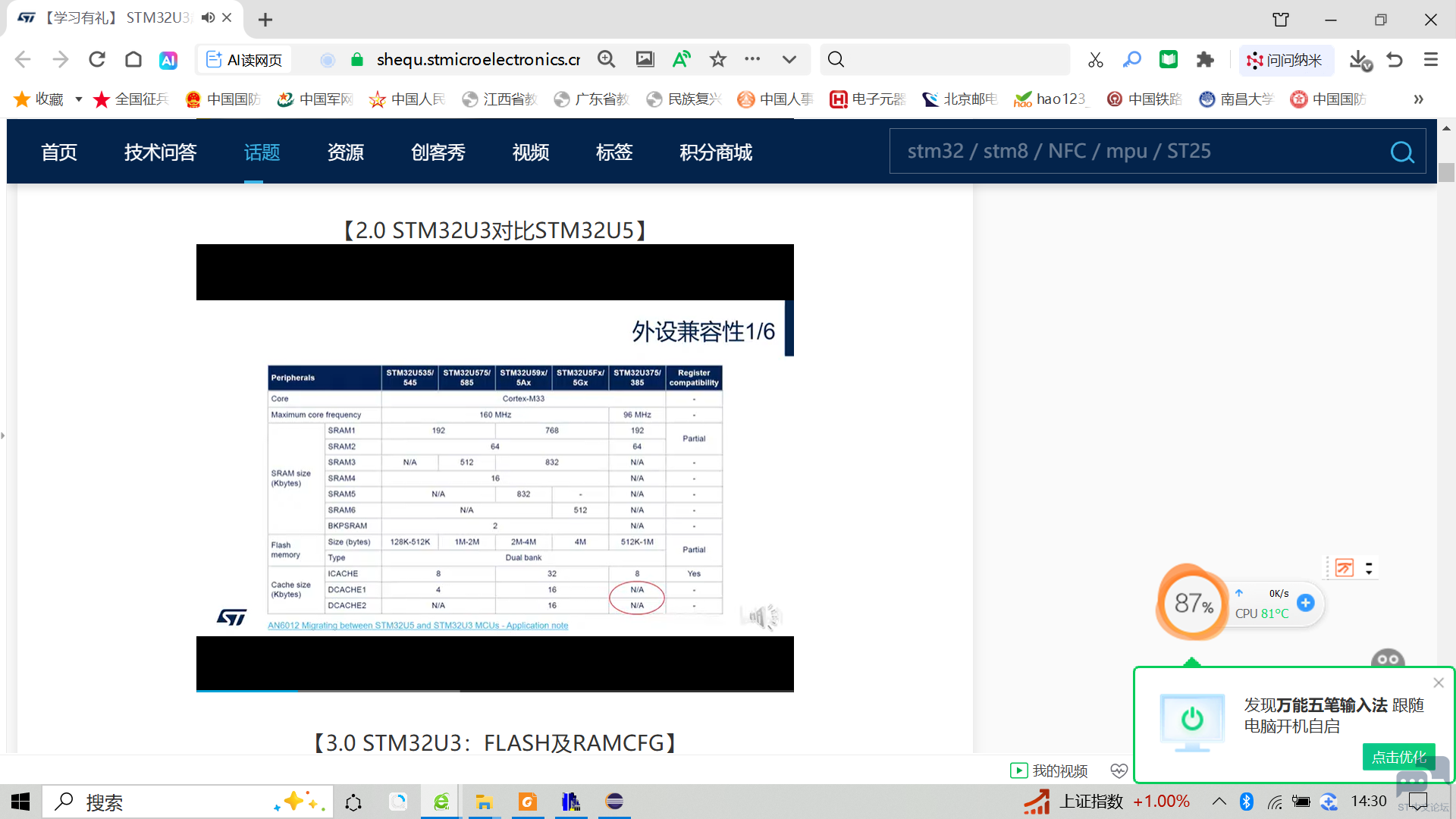
Task: Open the extensions puzzle icon
Action: pyautogui.click(x=1205, y=59)
